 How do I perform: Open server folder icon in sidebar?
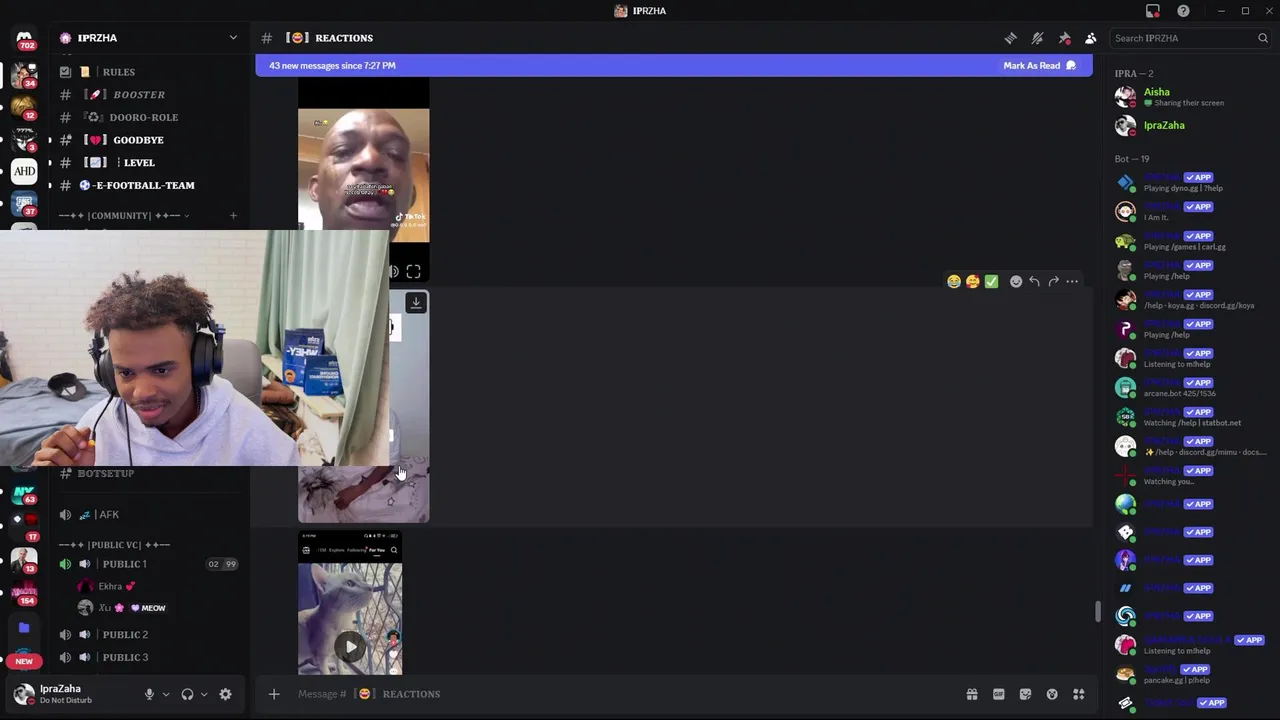(24, 628)
